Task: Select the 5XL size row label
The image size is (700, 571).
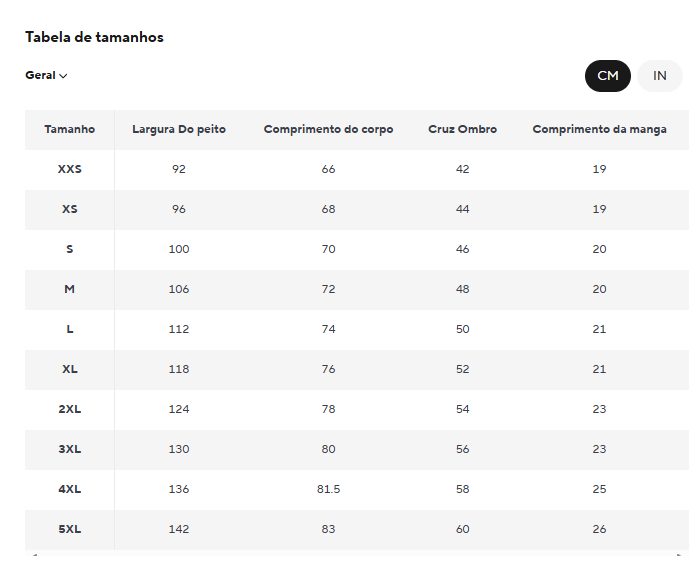Action: 70,529
